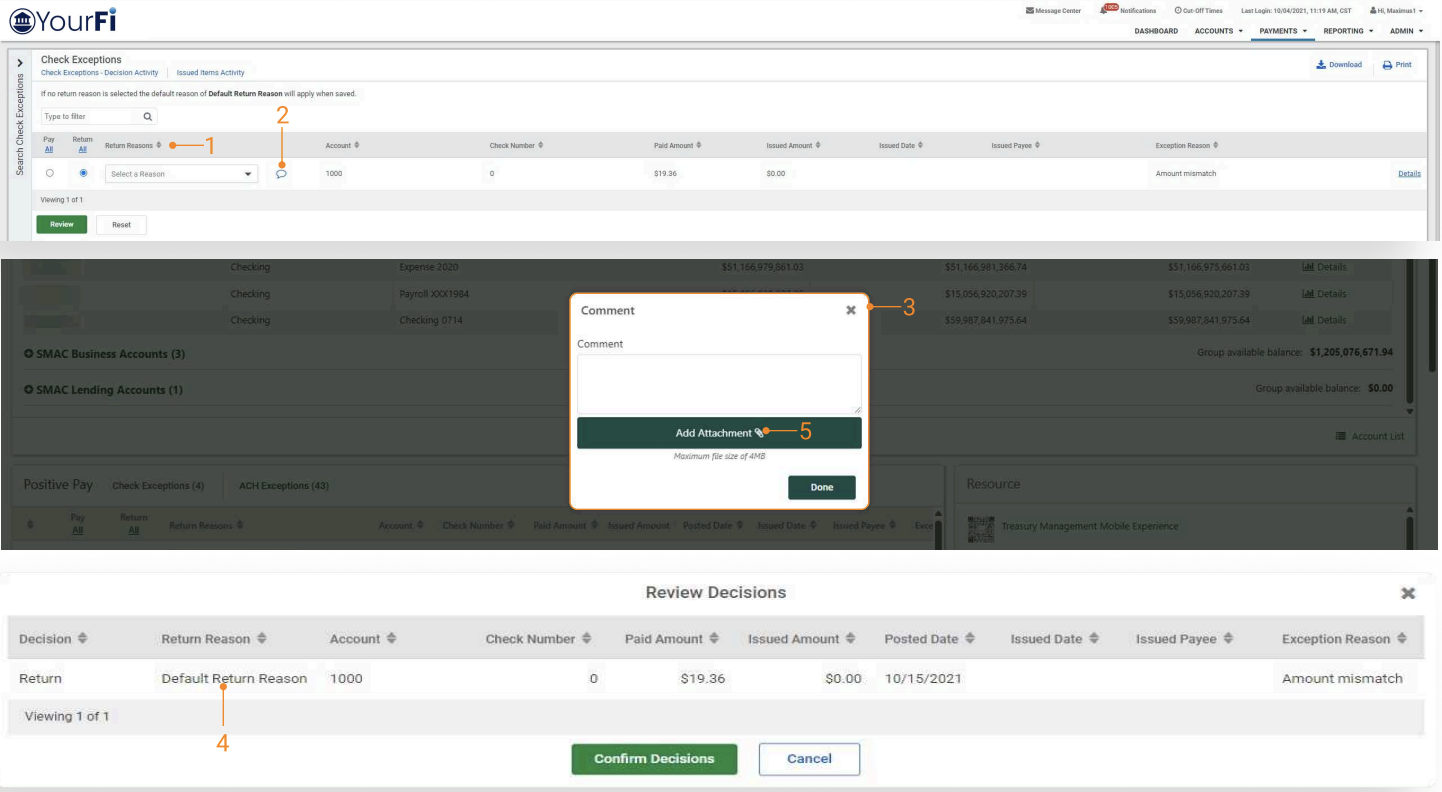Open the comment bubble icon in the exception row
Image resolution: width=1442 pixels, height=792 pixels.
[x=281, y=174]
